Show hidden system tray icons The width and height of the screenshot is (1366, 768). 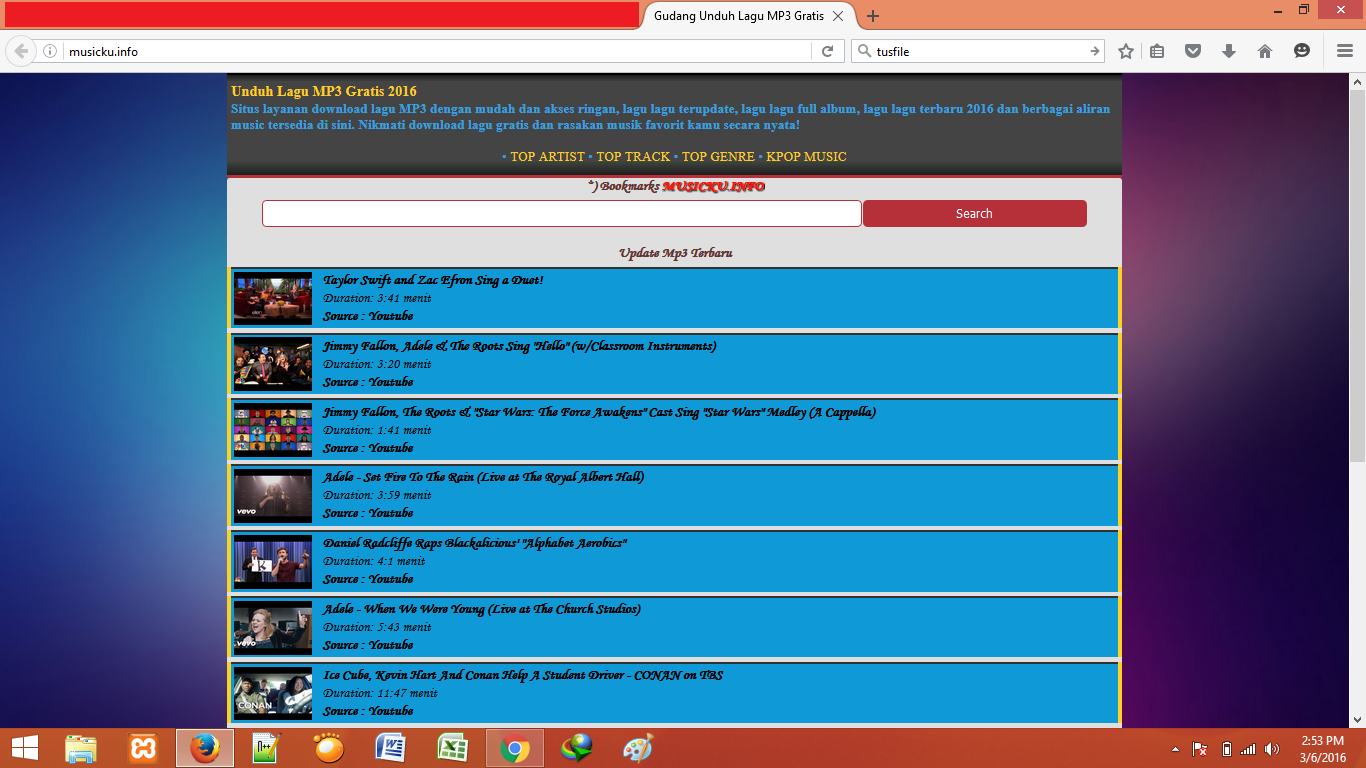(1176, 749)
